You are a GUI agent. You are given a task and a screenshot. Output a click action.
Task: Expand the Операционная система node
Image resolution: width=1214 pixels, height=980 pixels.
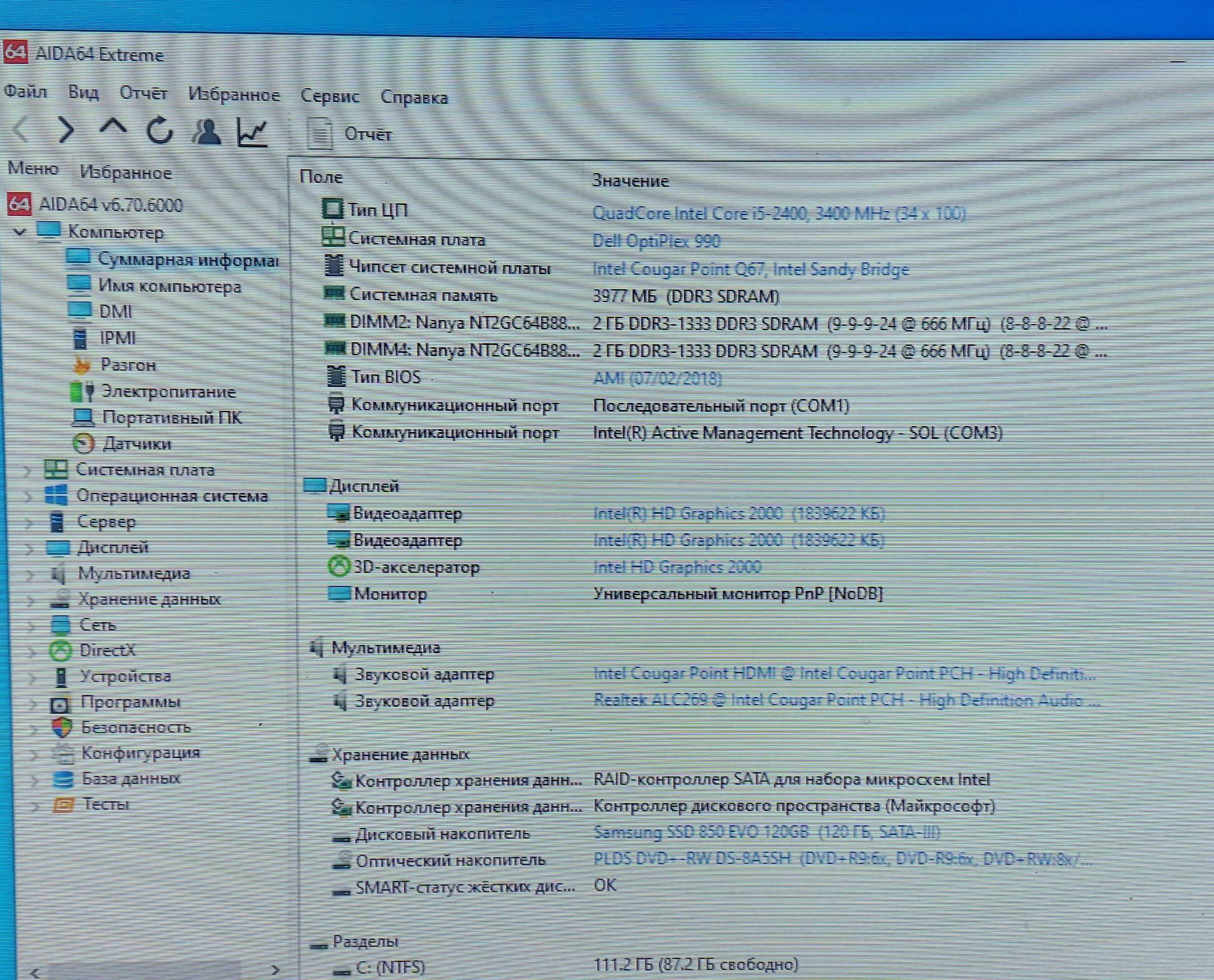click(28, 496)
